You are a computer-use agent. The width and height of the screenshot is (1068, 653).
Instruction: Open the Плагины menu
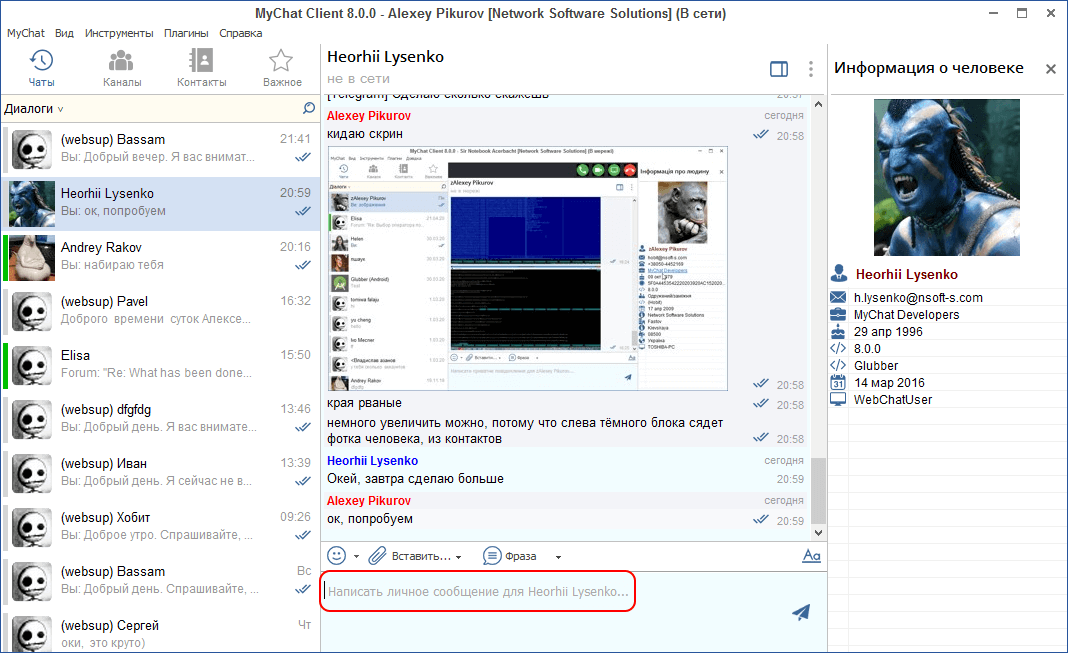coord(186,33)
